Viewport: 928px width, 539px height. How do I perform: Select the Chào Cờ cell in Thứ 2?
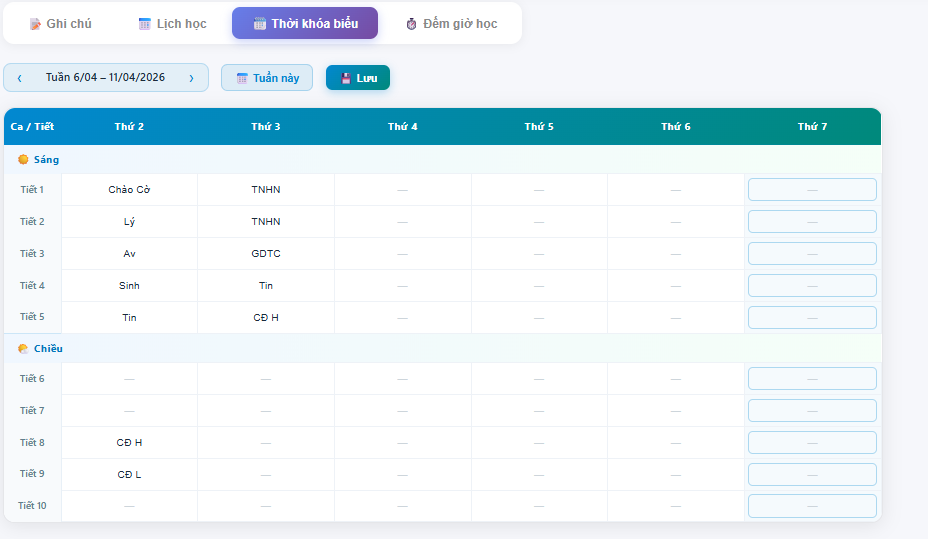[129, 190]
